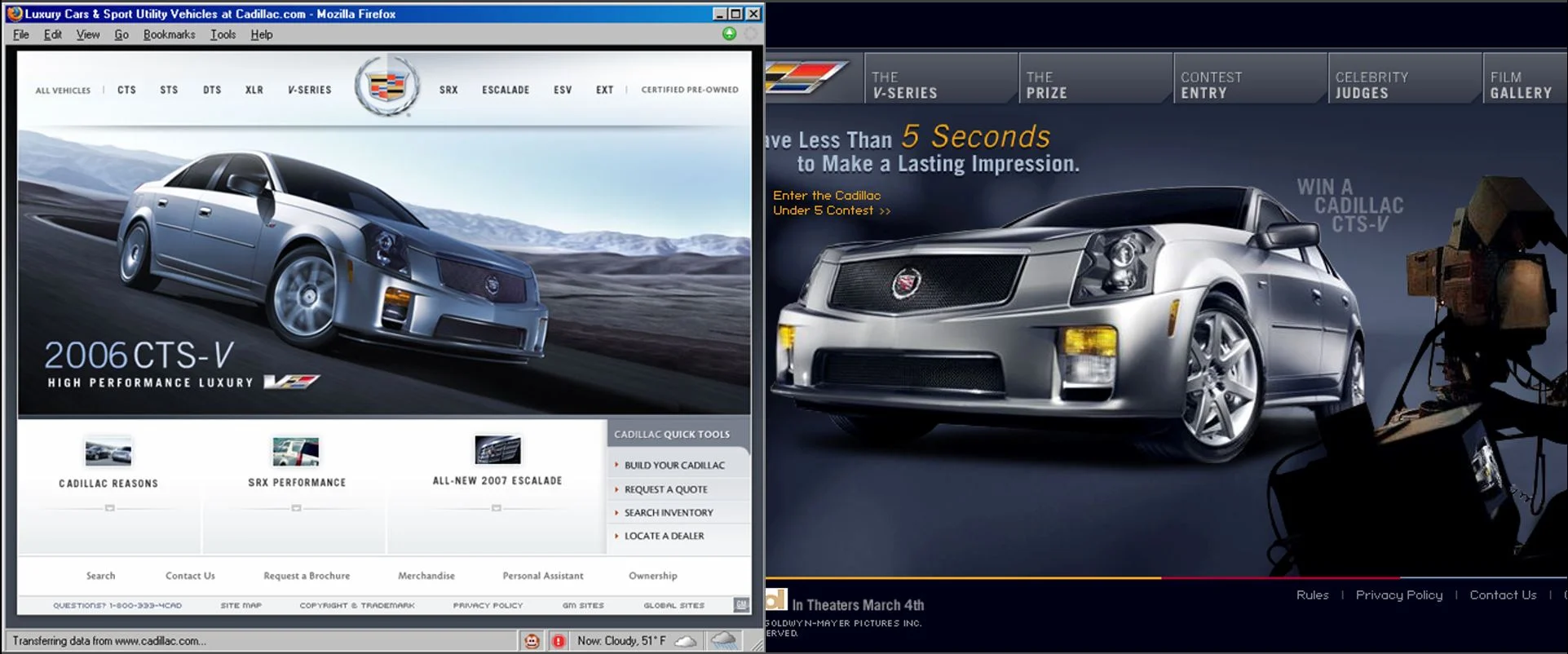Select V-Series in the Cadillac navigation
1568x654 pixels.
[x=310, y=90]
